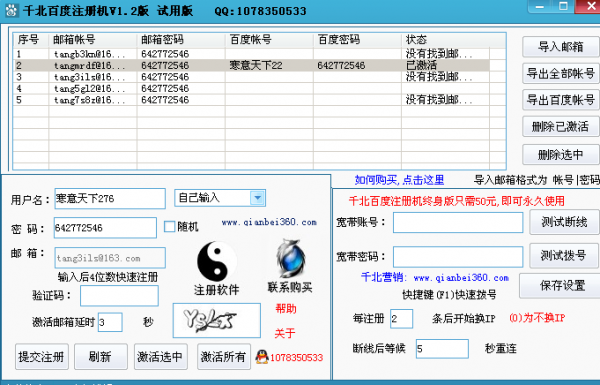
Task: Click the 联系购买 label
Action: click(290, 287)
